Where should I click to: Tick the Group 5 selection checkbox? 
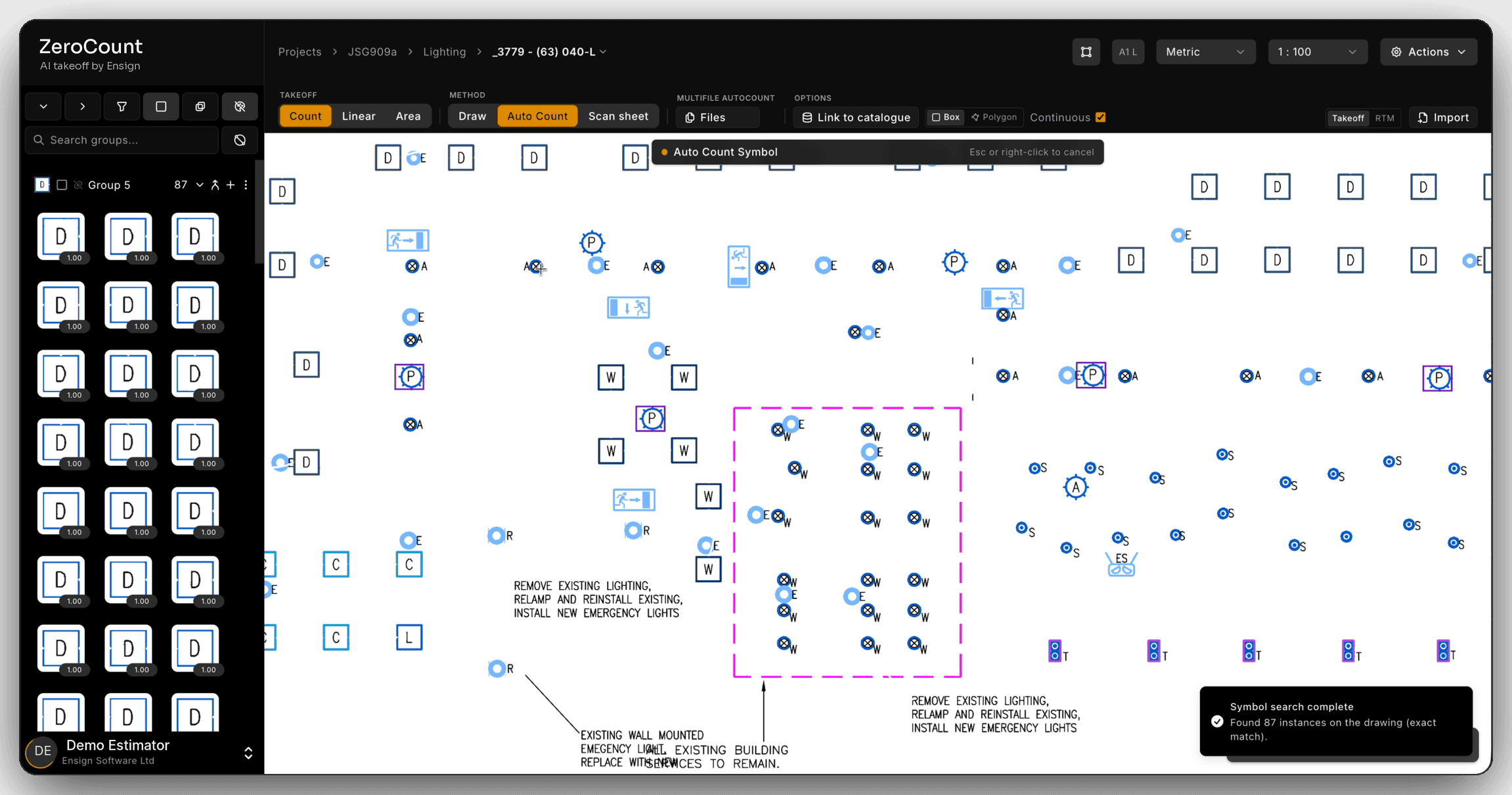(x=62, y=185)
